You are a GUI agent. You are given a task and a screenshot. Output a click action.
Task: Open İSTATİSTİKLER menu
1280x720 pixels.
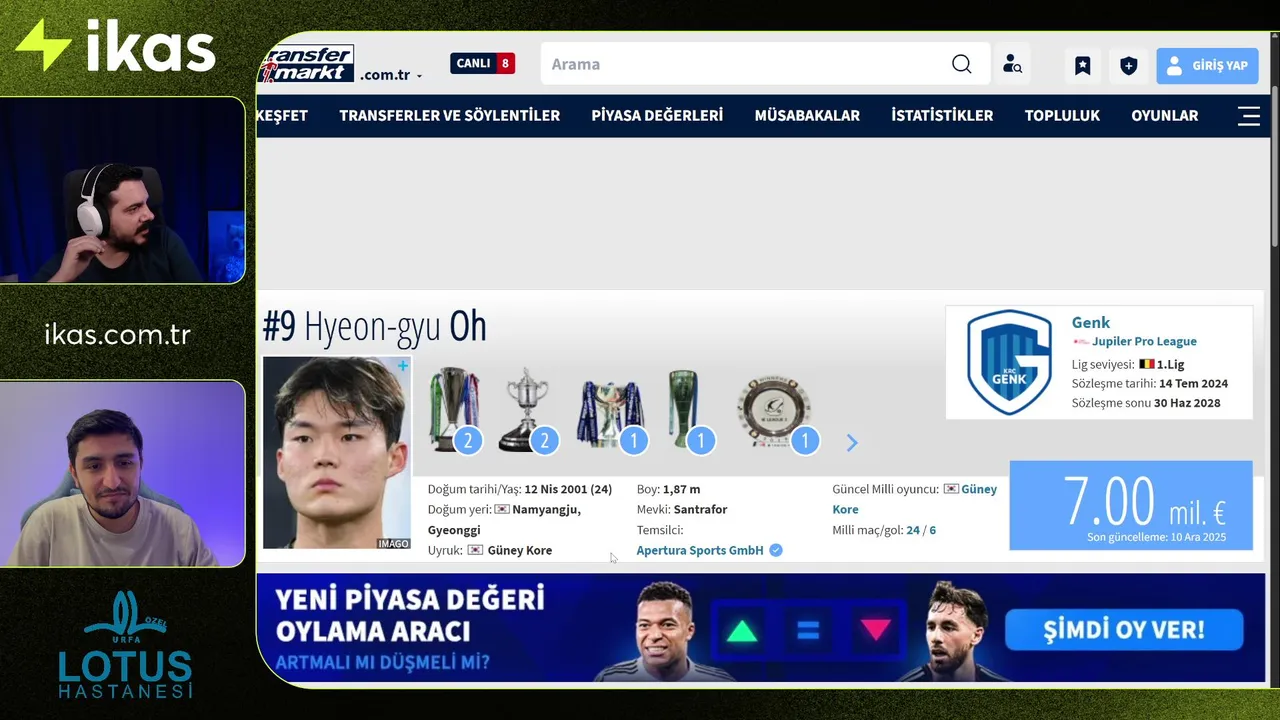coord(942,116)
